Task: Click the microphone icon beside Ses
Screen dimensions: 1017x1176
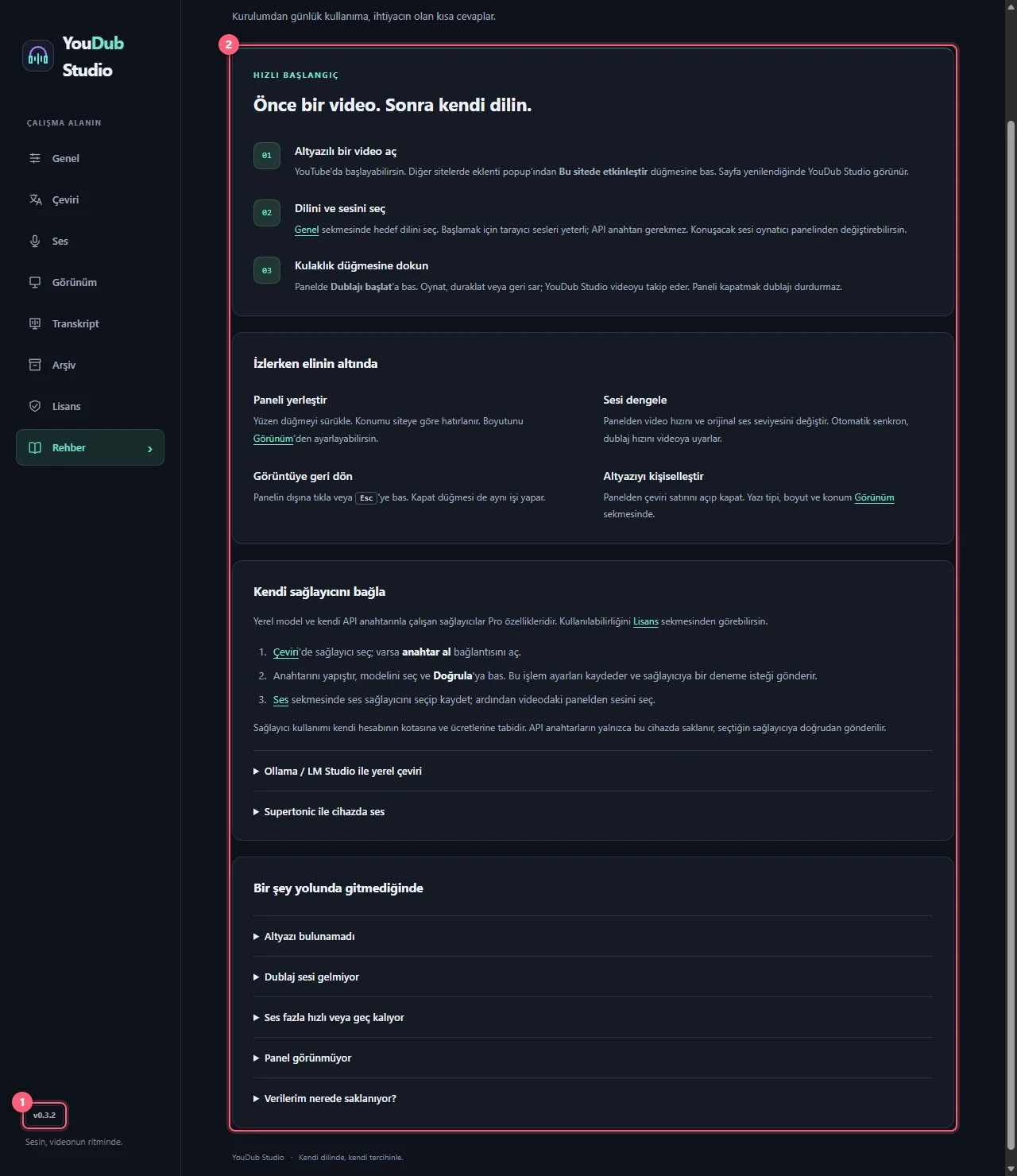Action: (x=35, y=241)
